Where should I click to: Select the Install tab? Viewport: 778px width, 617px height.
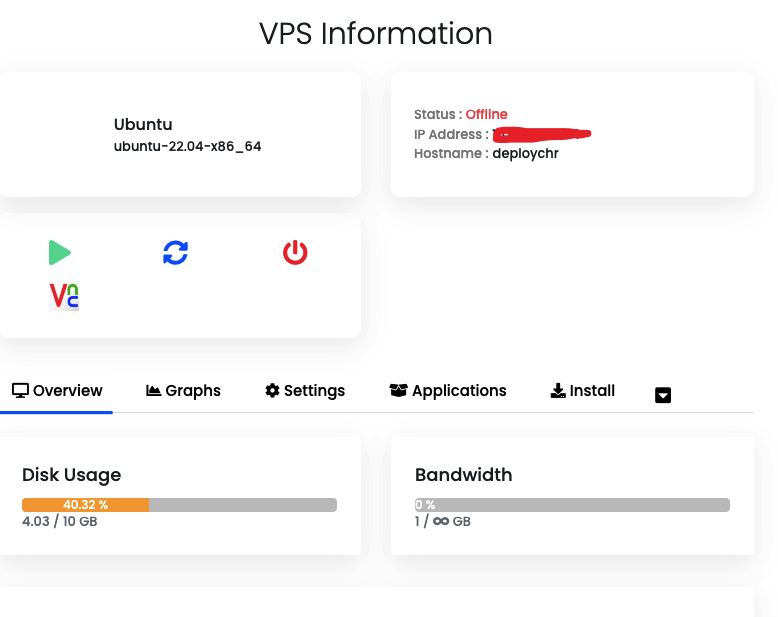click(592, 391)
